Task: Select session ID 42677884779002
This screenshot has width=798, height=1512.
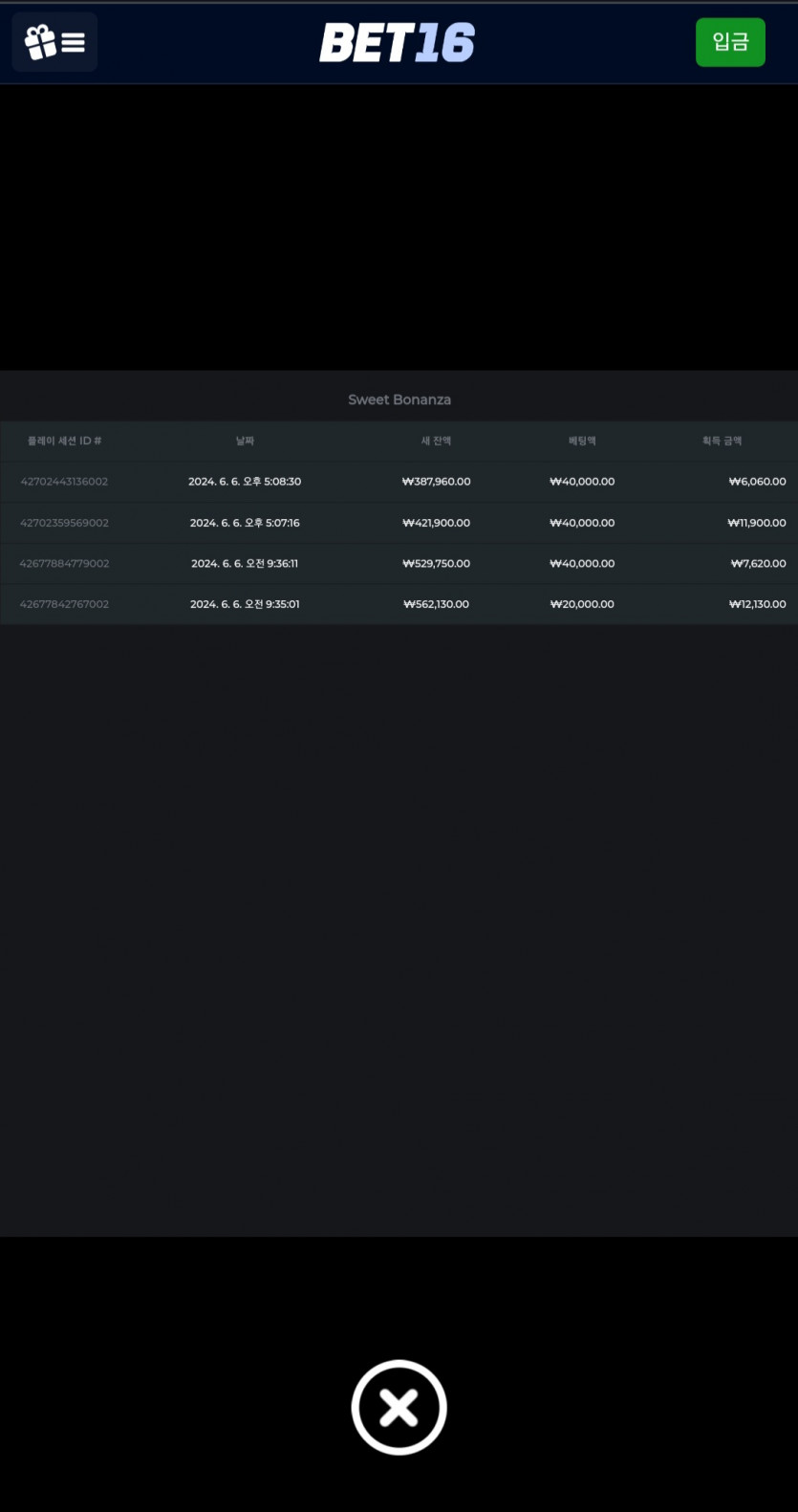Action: click(x=64, y=564)
